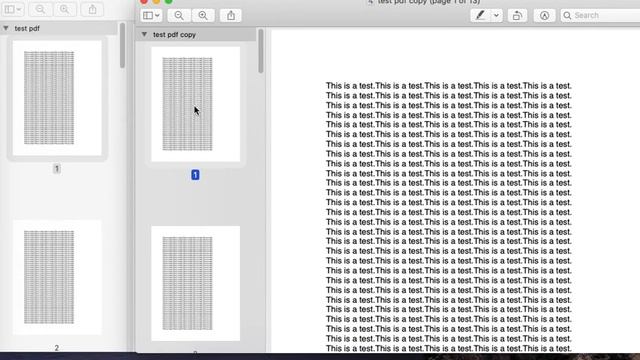Screen dimensions: 640x360
Task: Click page 1 label in test pdf window
Action: click(x=57, y=169)
